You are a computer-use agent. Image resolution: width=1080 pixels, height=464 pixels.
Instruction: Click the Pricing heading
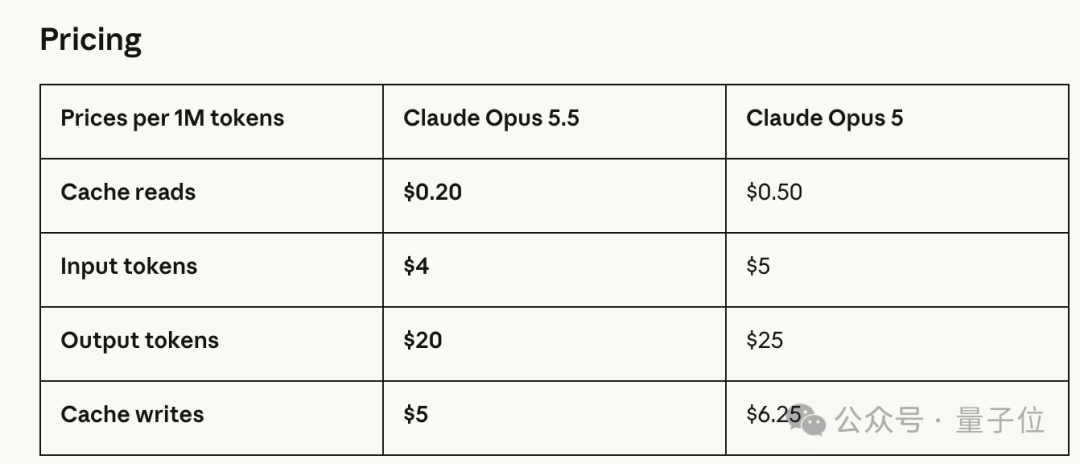pos(91,41)
